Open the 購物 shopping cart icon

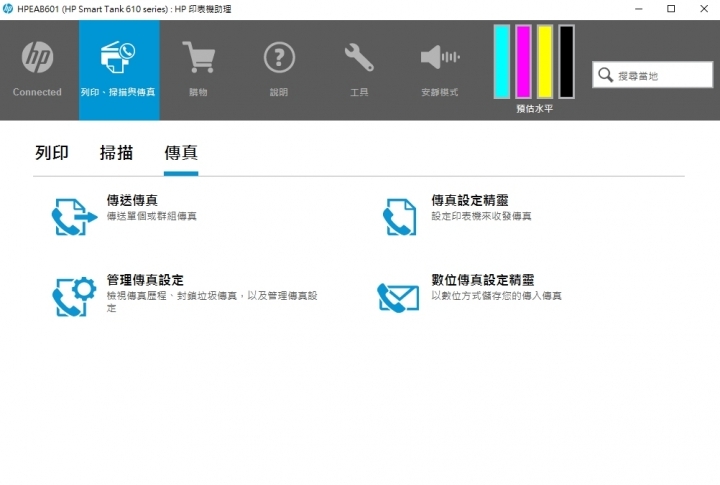pyautogui.click(x=198, y=58)
